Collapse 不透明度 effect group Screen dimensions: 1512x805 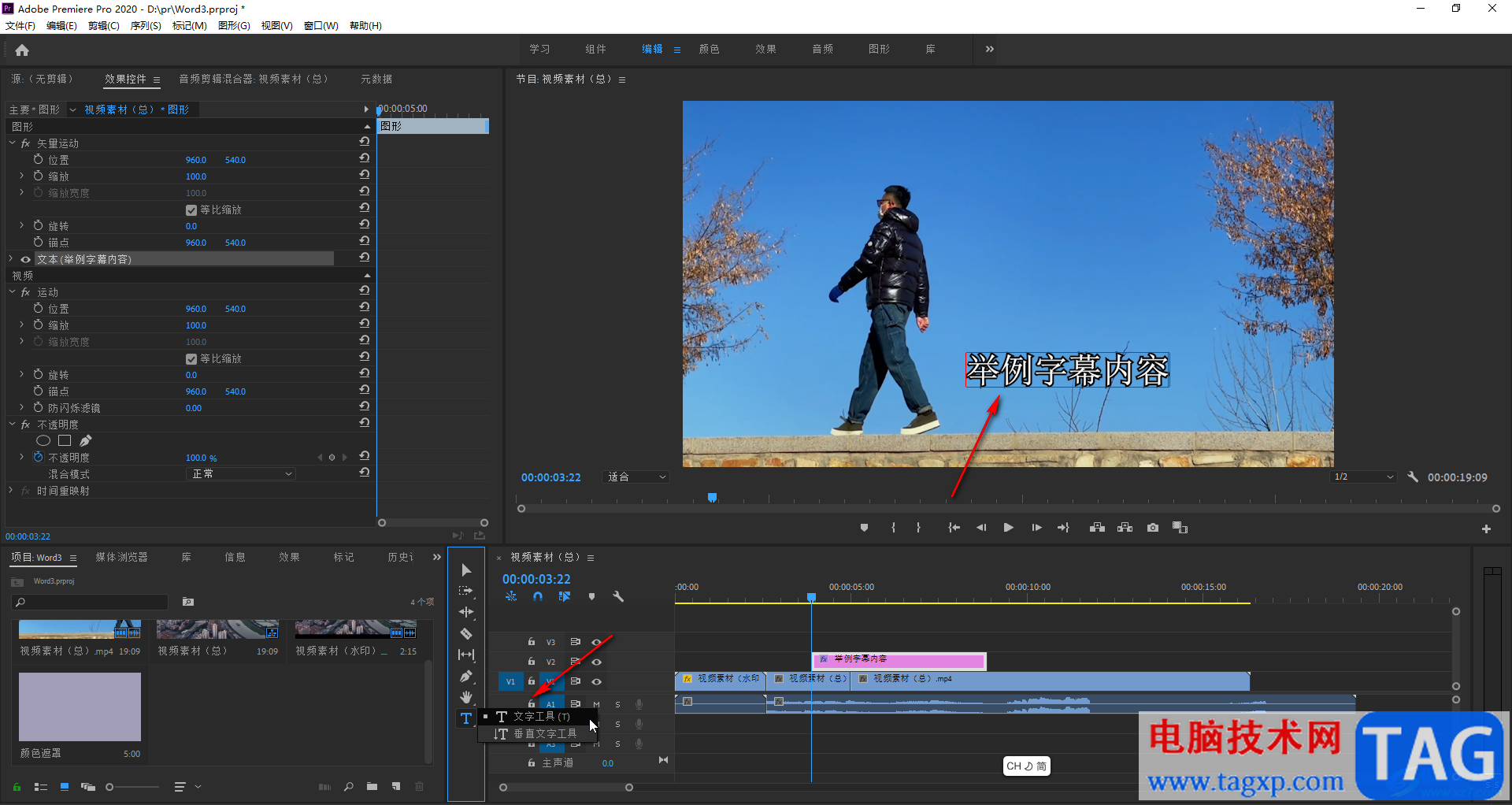(12, 425)
